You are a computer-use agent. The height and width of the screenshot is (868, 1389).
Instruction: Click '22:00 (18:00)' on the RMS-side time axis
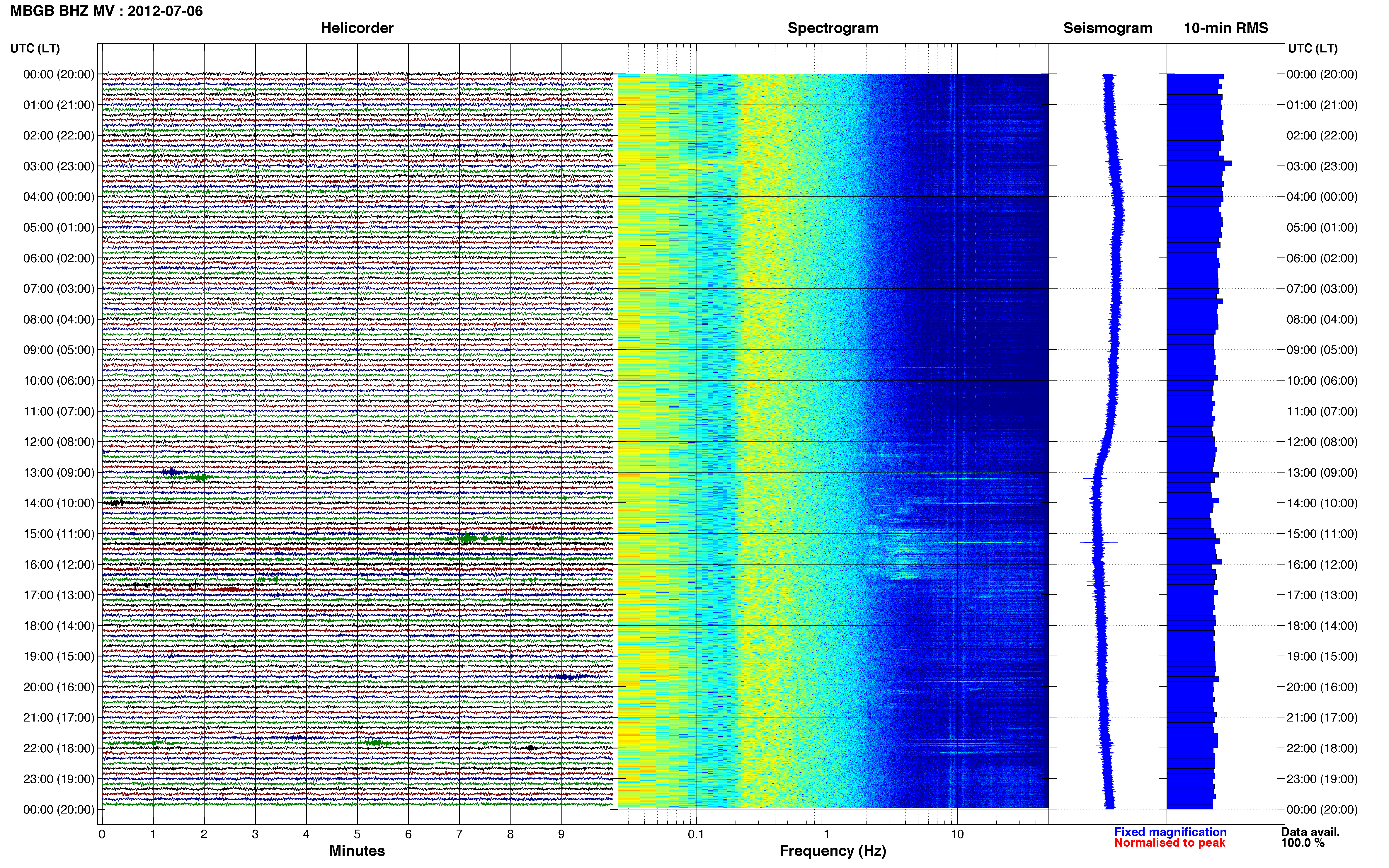click(x=1322, y=748)
